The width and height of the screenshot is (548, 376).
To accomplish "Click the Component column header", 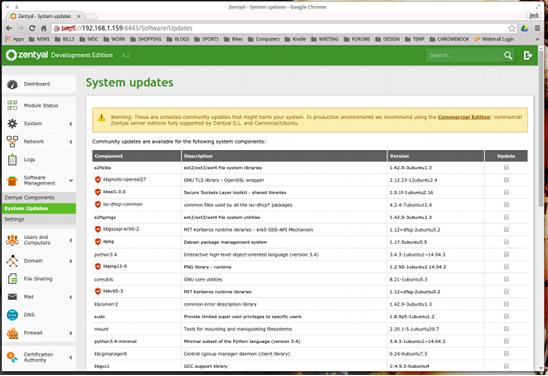I will 137,156.
